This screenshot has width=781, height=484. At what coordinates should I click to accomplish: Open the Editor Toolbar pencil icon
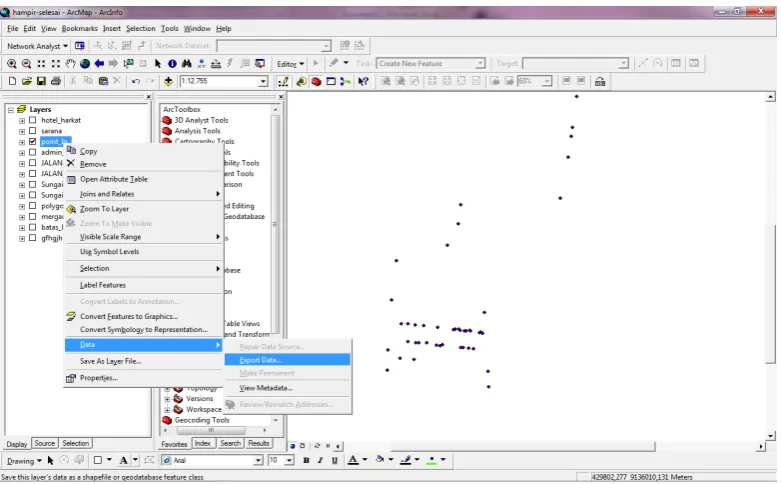click(x=283, y=82)
